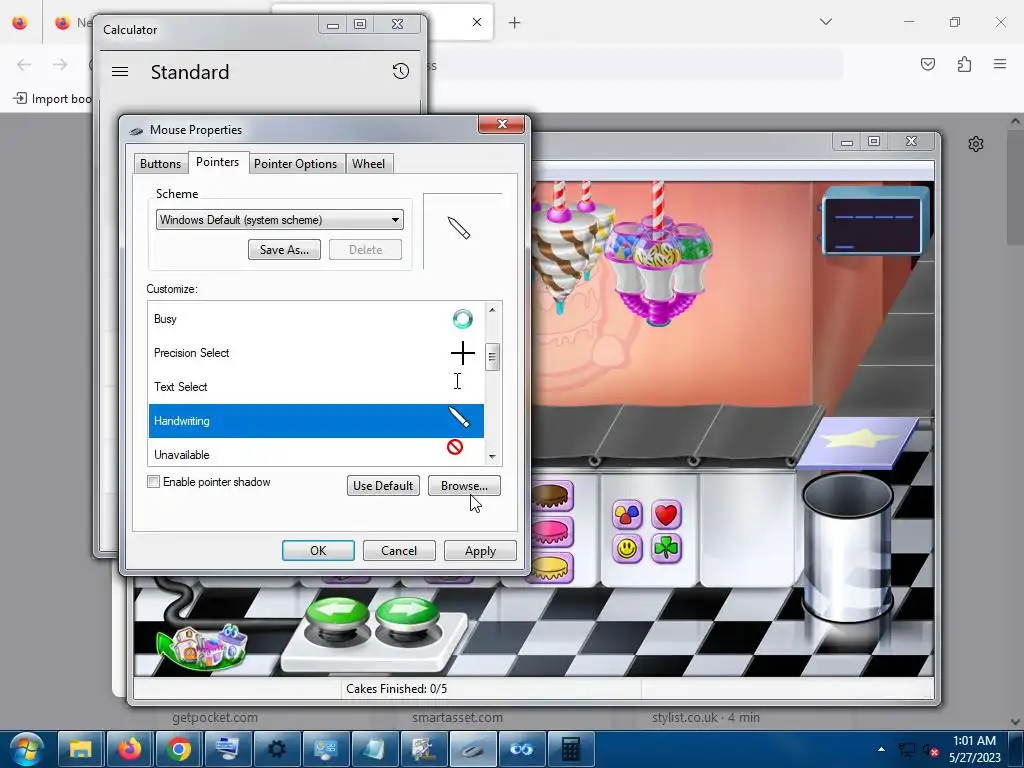The height and width of the screenshot is (768, 1024).
Task: Click the village map icon in the game
Action: pyautogui.click(x=202, y=647)
